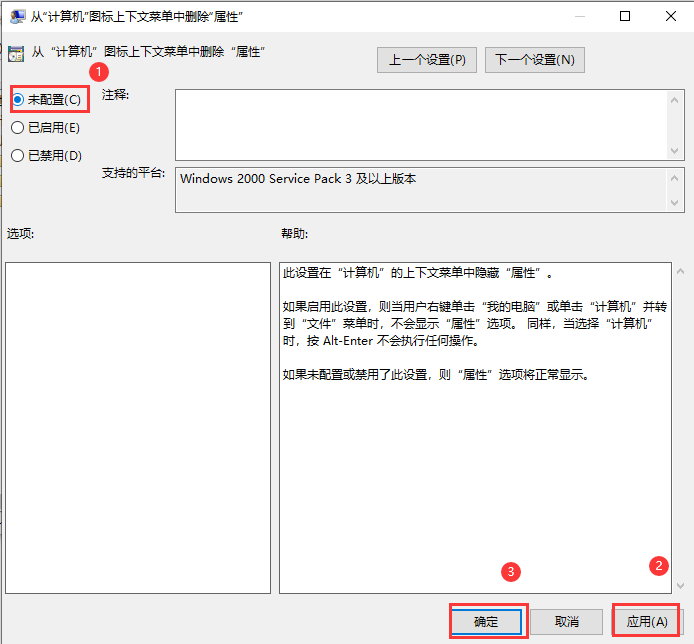Click the 选项 label
This screenshot has width=694, height=644.
click(20, 233)
